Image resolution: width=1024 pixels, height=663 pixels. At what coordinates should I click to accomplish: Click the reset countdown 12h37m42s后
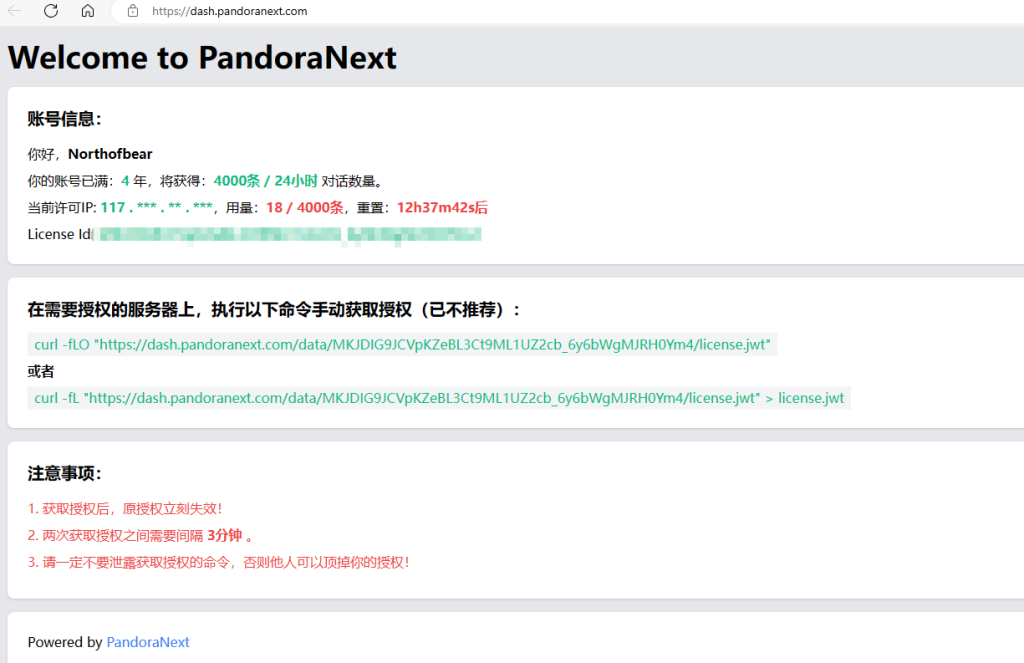(442, 208)
